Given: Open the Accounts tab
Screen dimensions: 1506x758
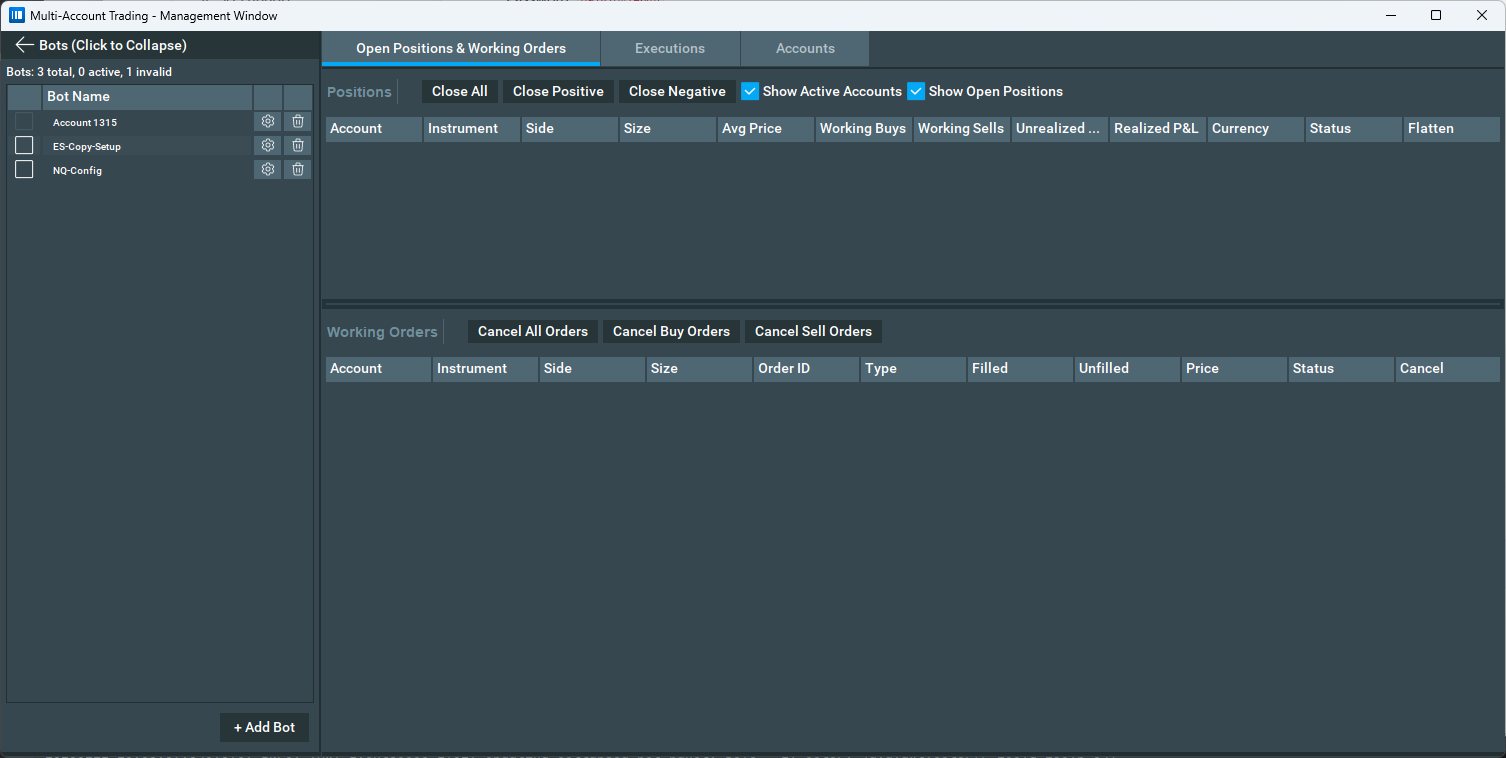Looking at the screenshot, I should tap(805, 48).
